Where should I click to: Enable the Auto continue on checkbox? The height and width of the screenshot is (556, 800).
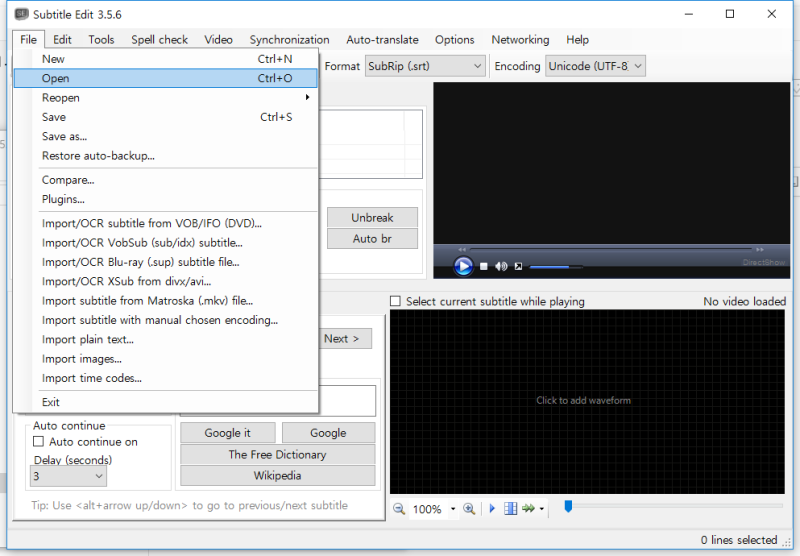[x=38, y=441]
